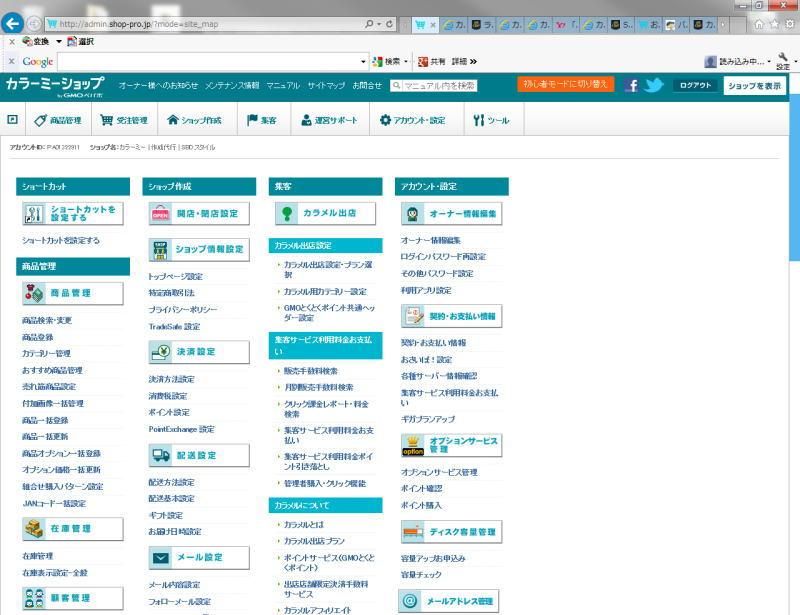This screenshot has height=615, width=800.
Task: Expand the address bar search dropdown arrow
Action: (373, 23)
